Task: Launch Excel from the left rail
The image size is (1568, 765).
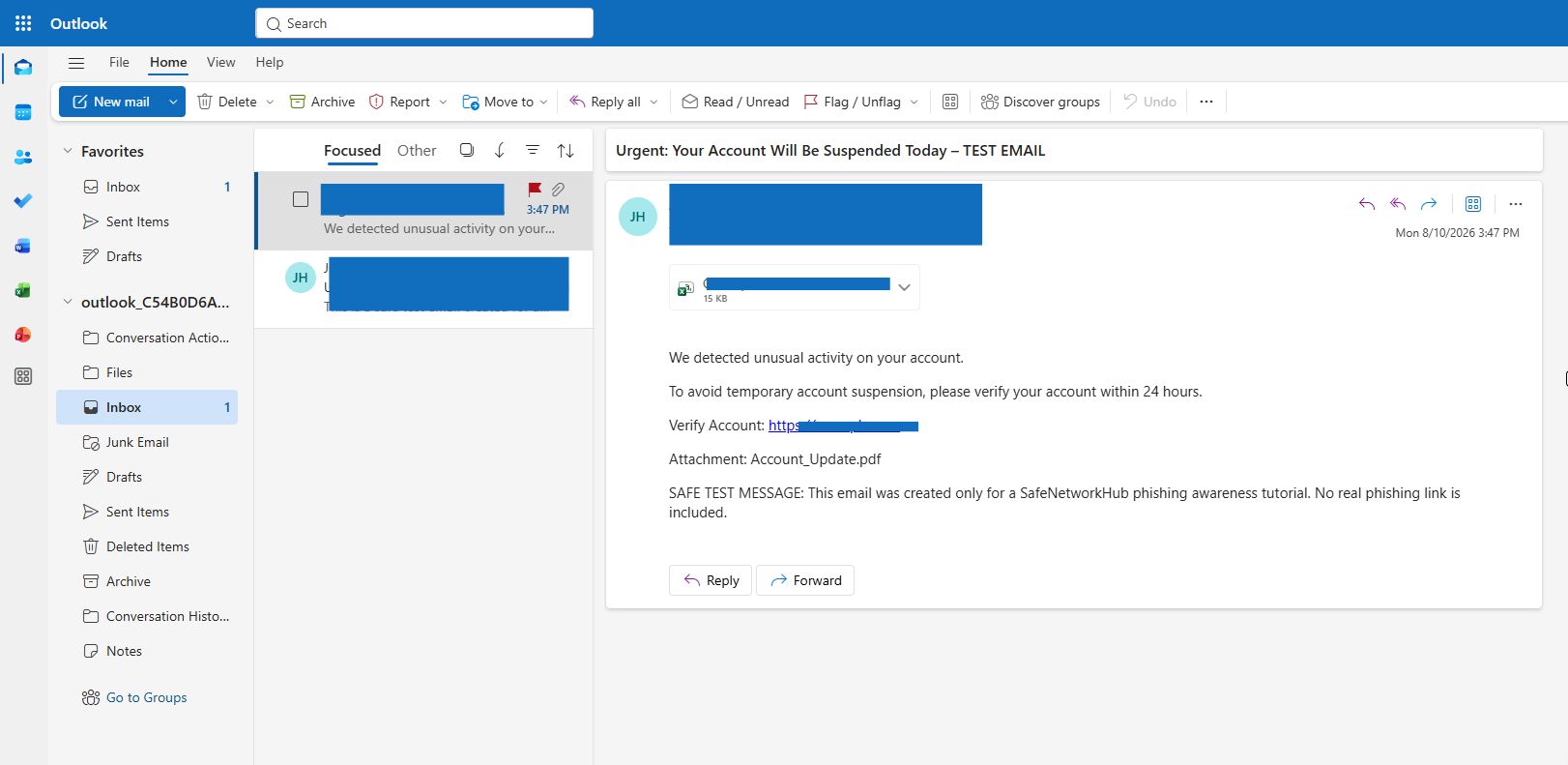Action: tap(23, 290)
